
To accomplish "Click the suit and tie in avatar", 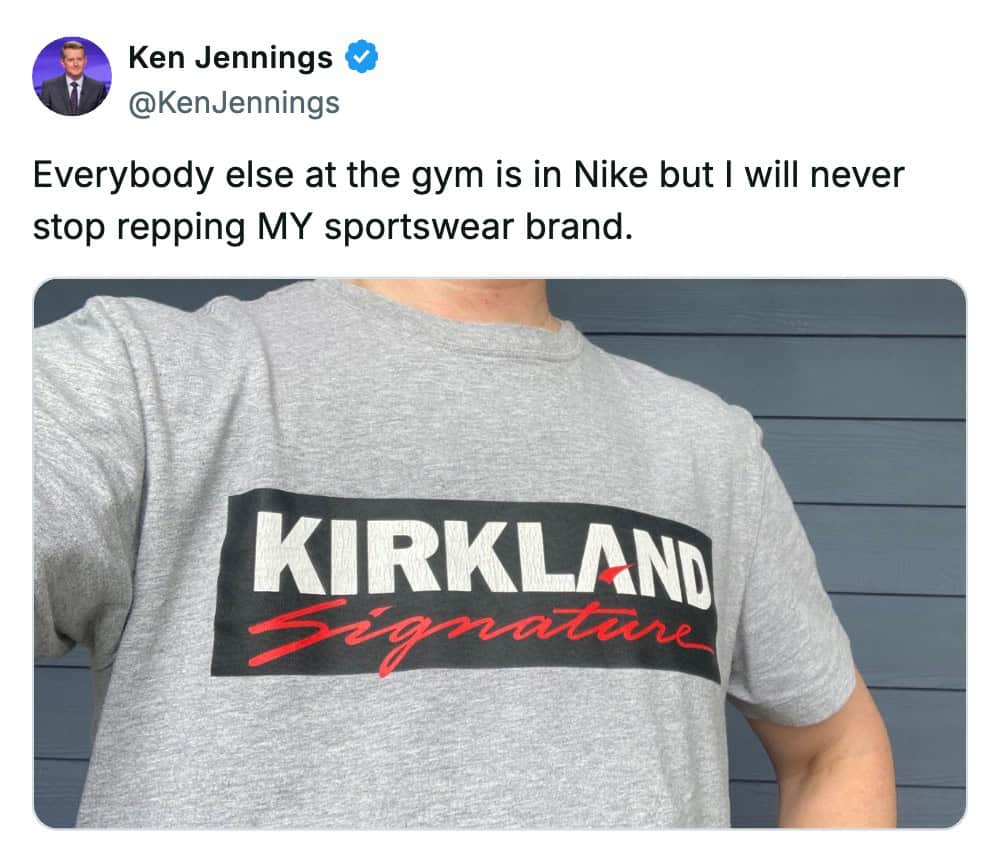I will [x=73, y=97].
